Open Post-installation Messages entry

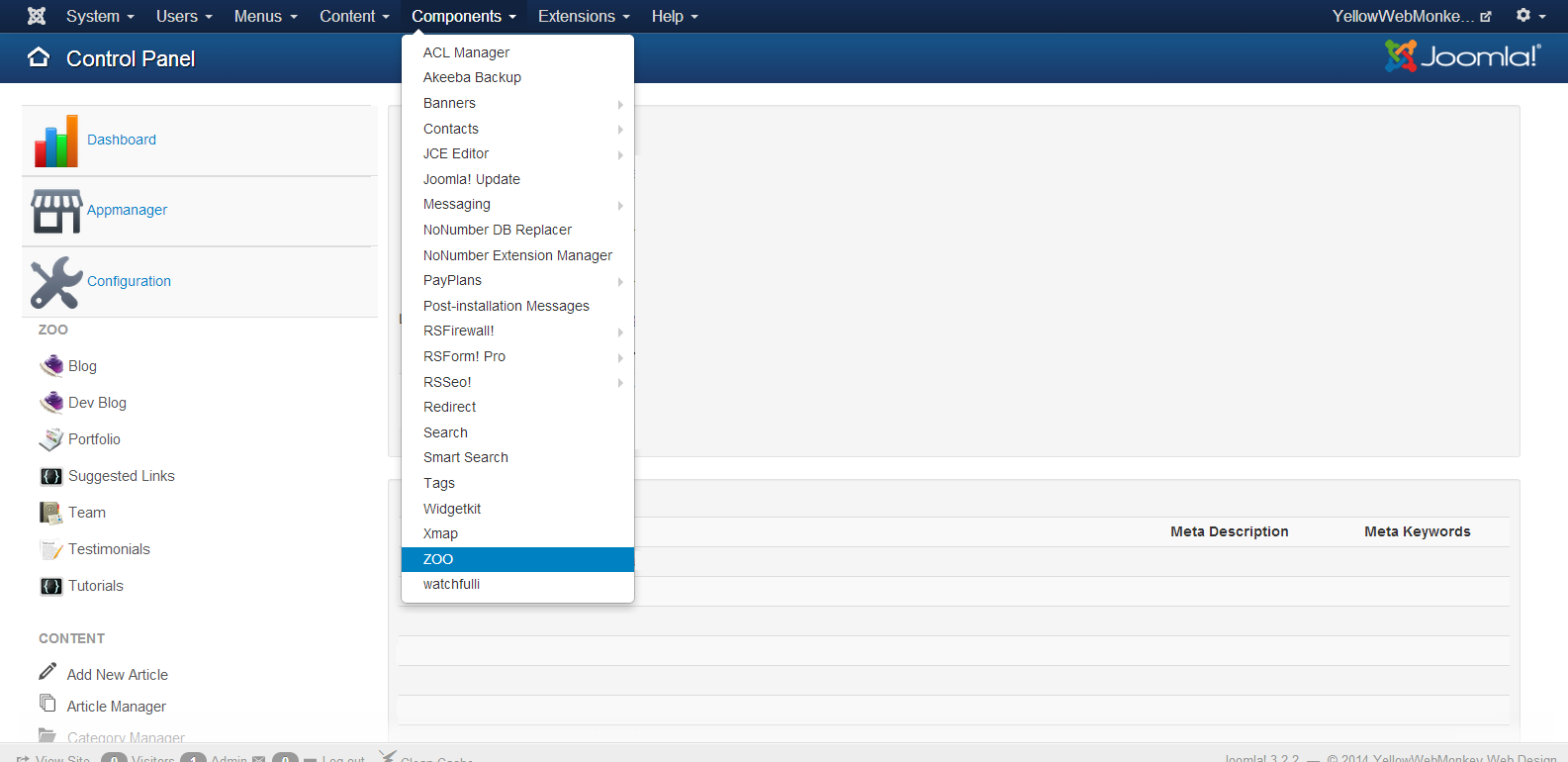pyautogui.click(x=517, y=306)
